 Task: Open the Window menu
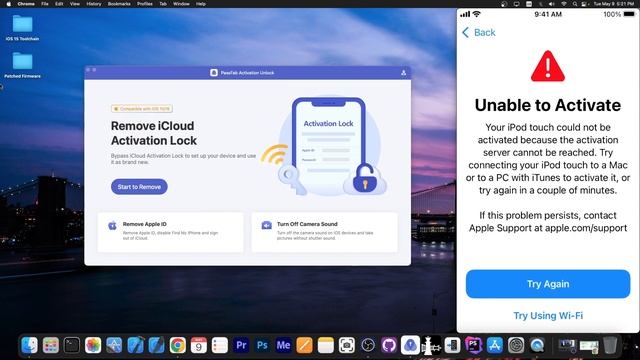pyautogui.click(x=181, y=4)
